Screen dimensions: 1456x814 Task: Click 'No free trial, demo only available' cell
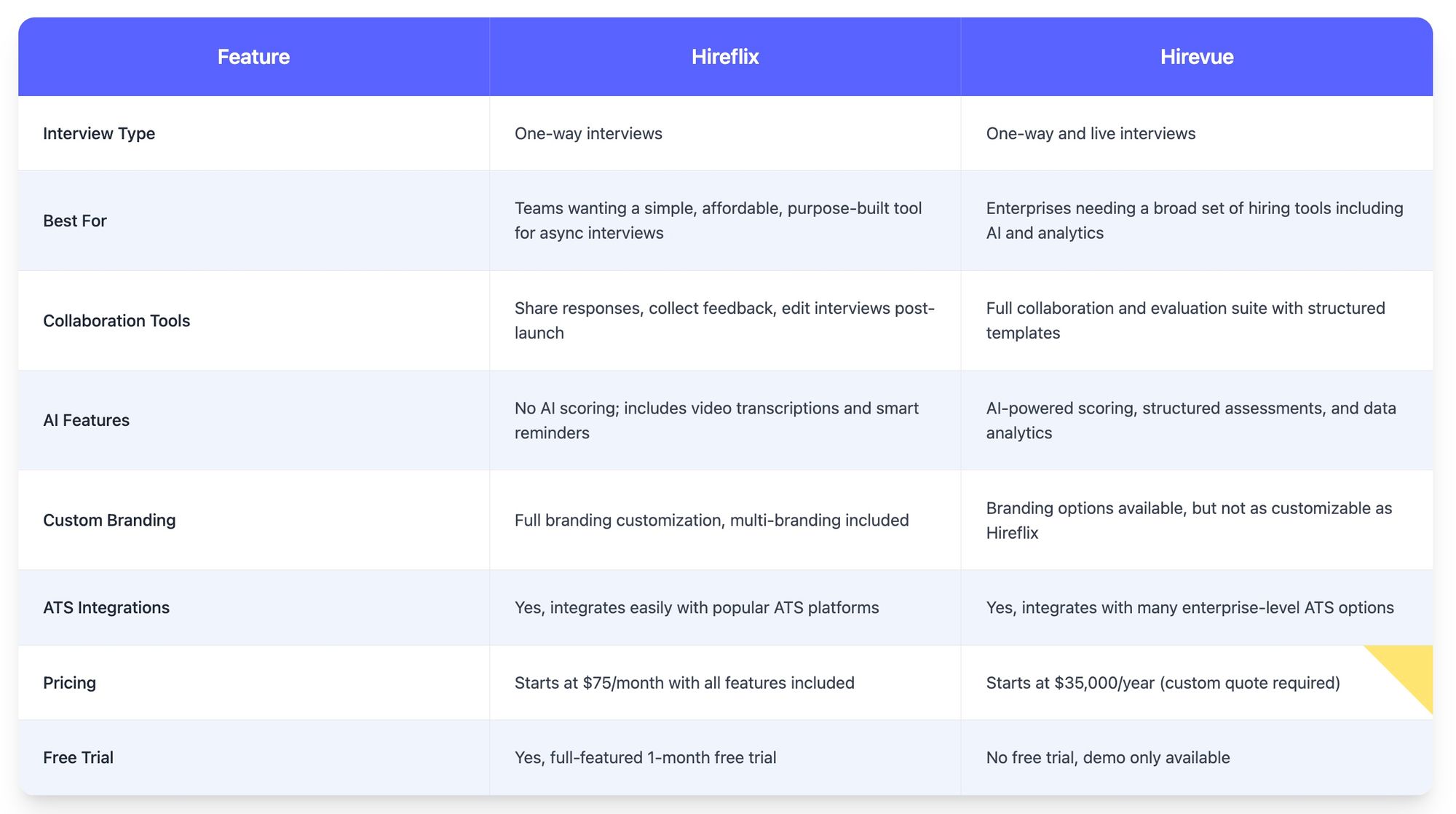pos(1108,757)
